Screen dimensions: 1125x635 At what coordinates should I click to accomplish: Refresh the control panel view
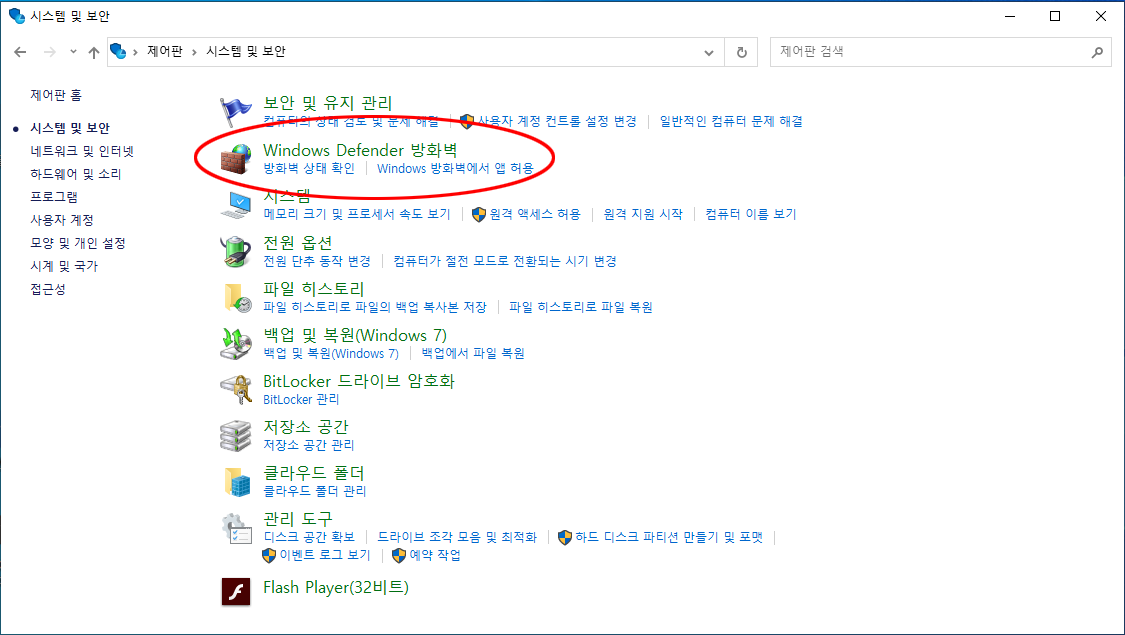(742, 52)
